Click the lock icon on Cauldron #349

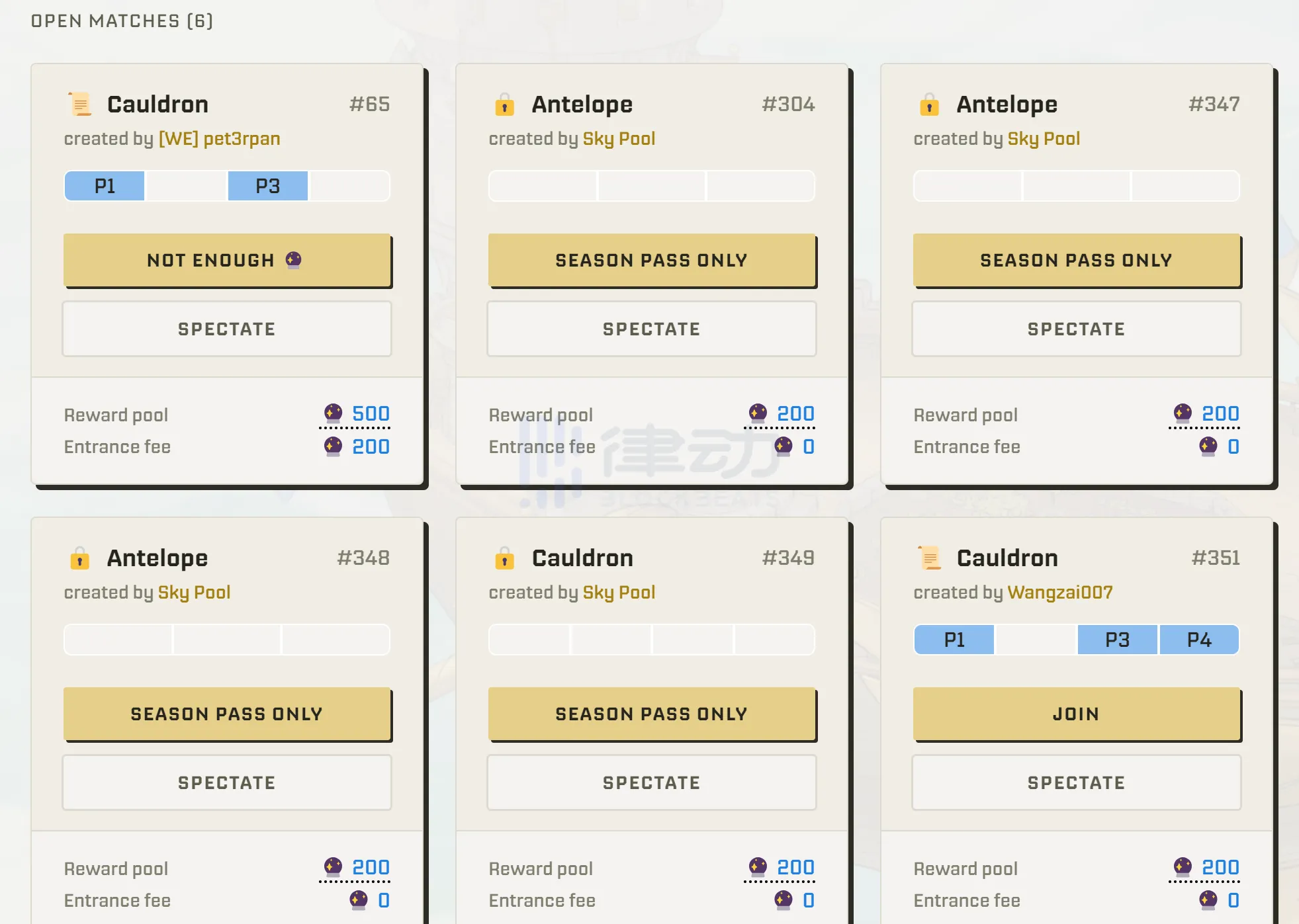point(504,558)
